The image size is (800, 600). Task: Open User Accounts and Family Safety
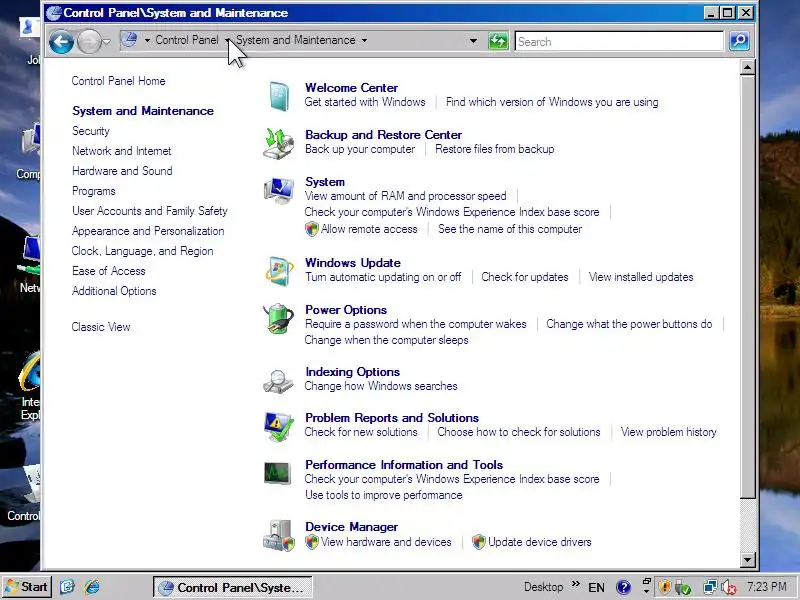coord(149,211)
